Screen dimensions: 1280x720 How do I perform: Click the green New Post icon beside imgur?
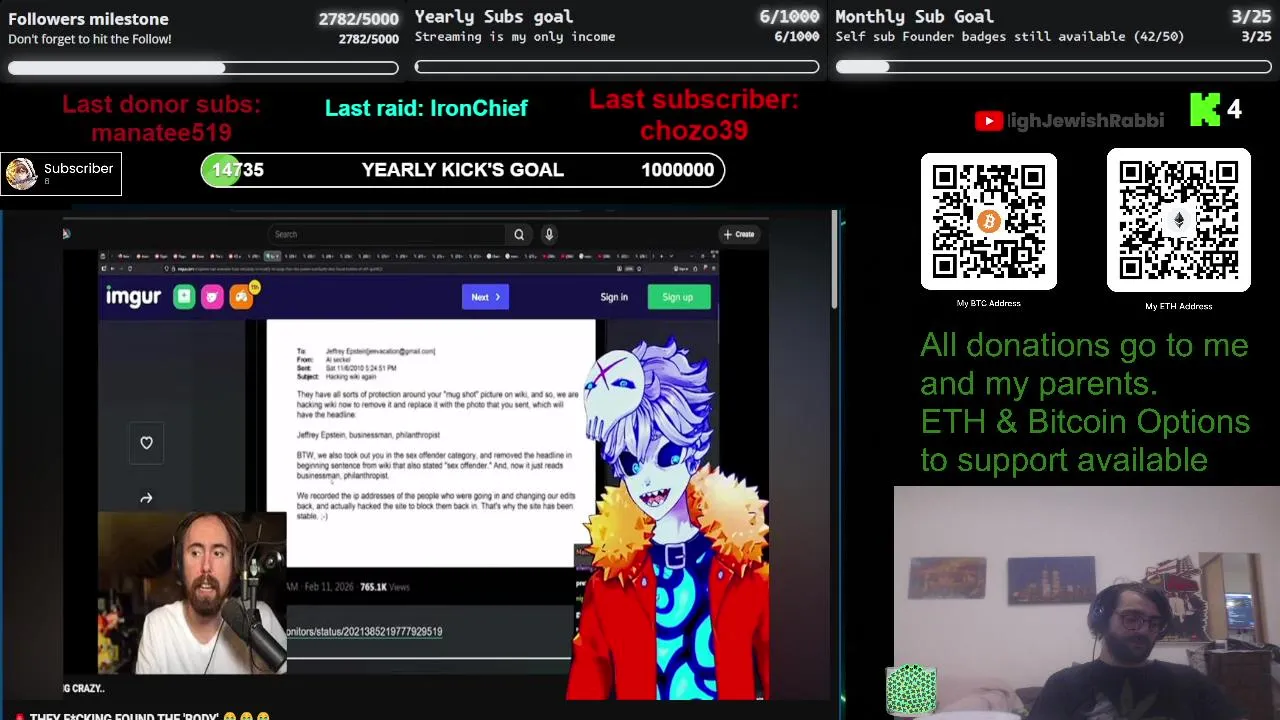click(x=184, y=296)
